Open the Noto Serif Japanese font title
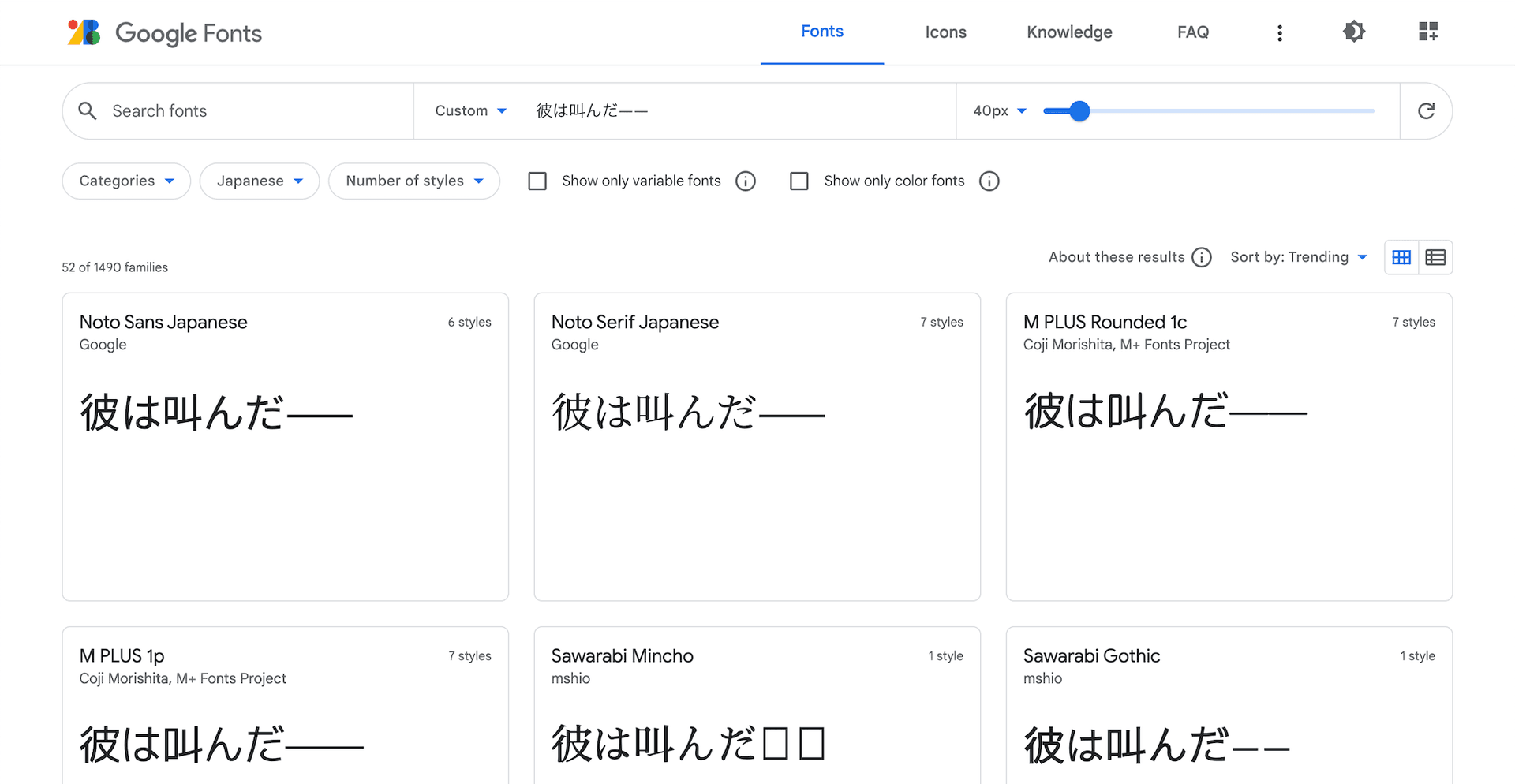 [x=635, y=322]
